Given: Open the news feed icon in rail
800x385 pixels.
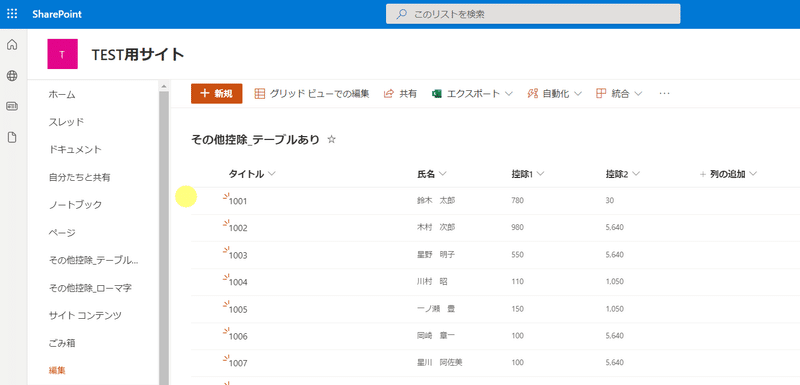Looking at the screenshot, I should tap(12, 107).
